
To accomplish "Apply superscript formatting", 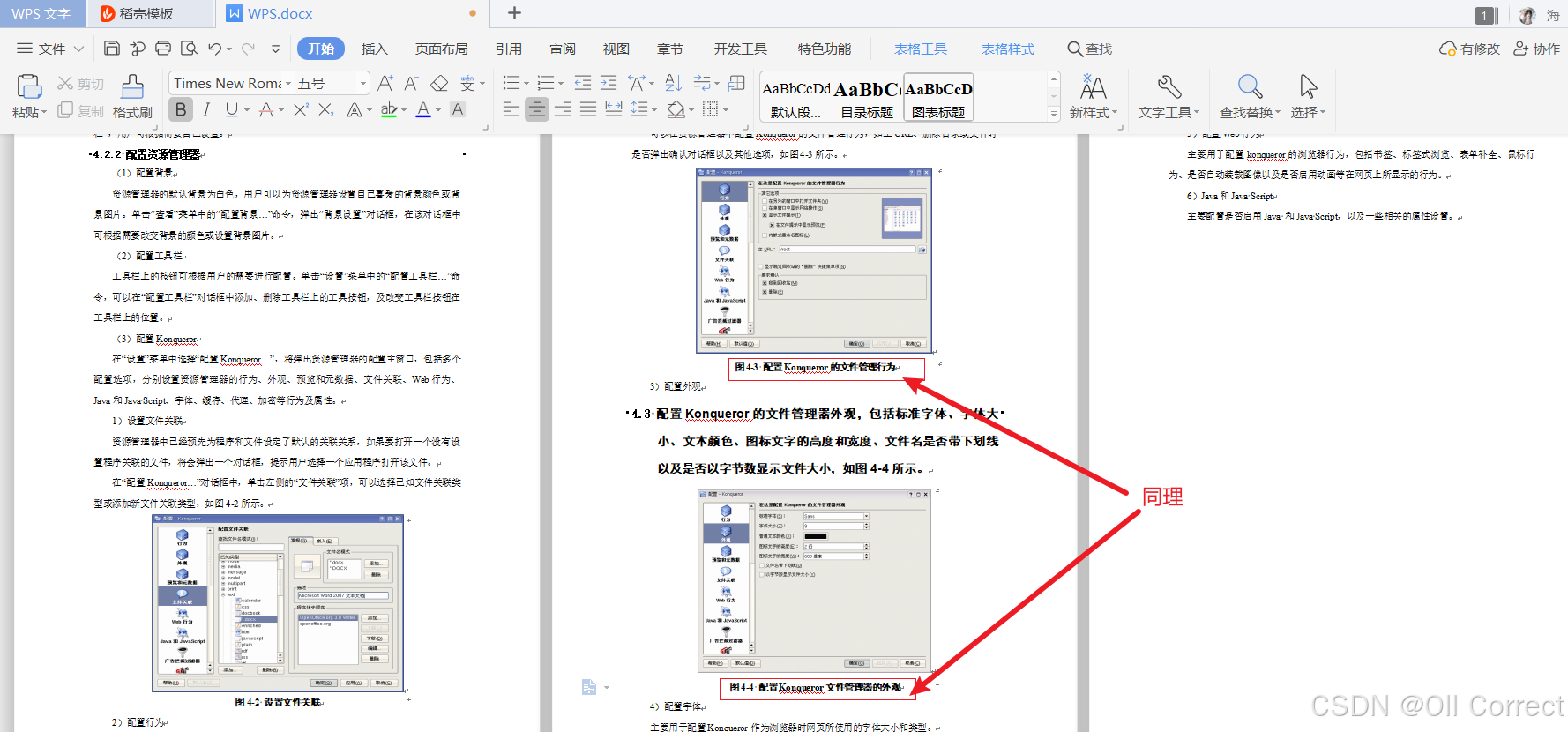I will pyautogui.click(x=301, y=109).
